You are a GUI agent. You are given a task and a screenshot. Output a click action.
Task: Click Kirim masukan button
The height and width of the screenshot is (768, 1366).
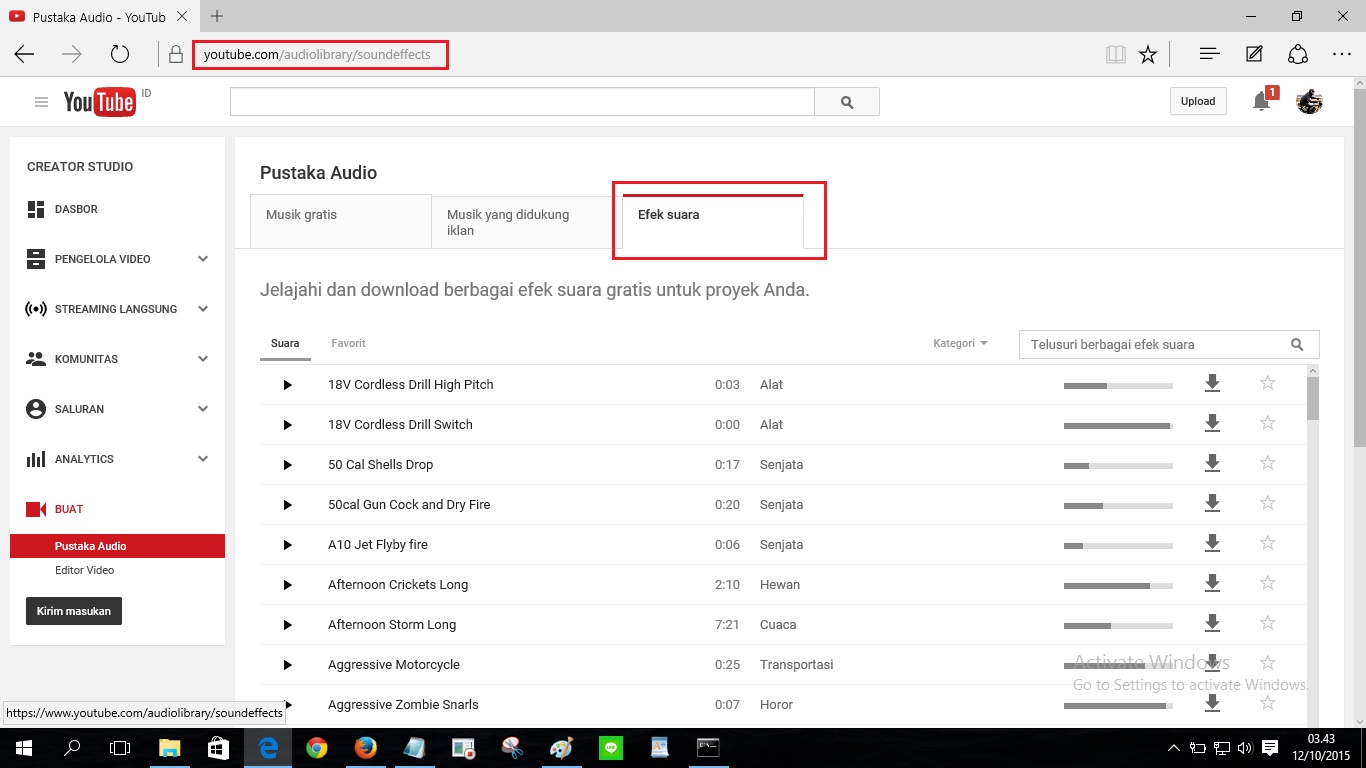coord(74,611)
